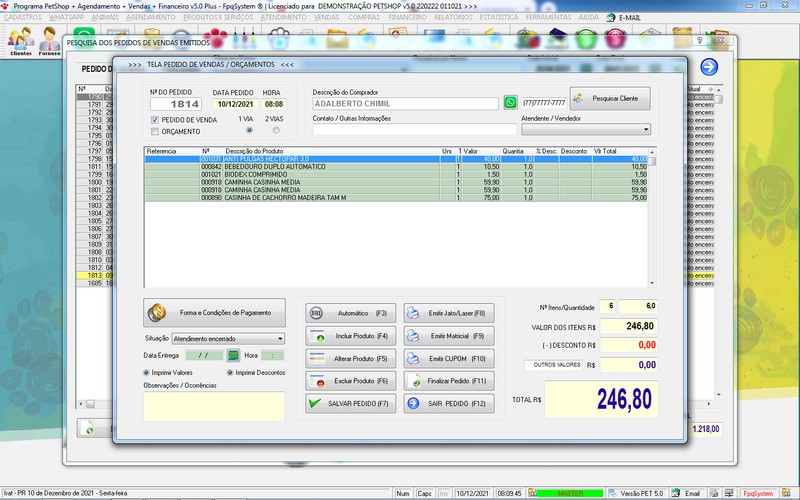Select order 1813 in background orders list
Viewport: 800px width, 500px height.
[94, 276]
